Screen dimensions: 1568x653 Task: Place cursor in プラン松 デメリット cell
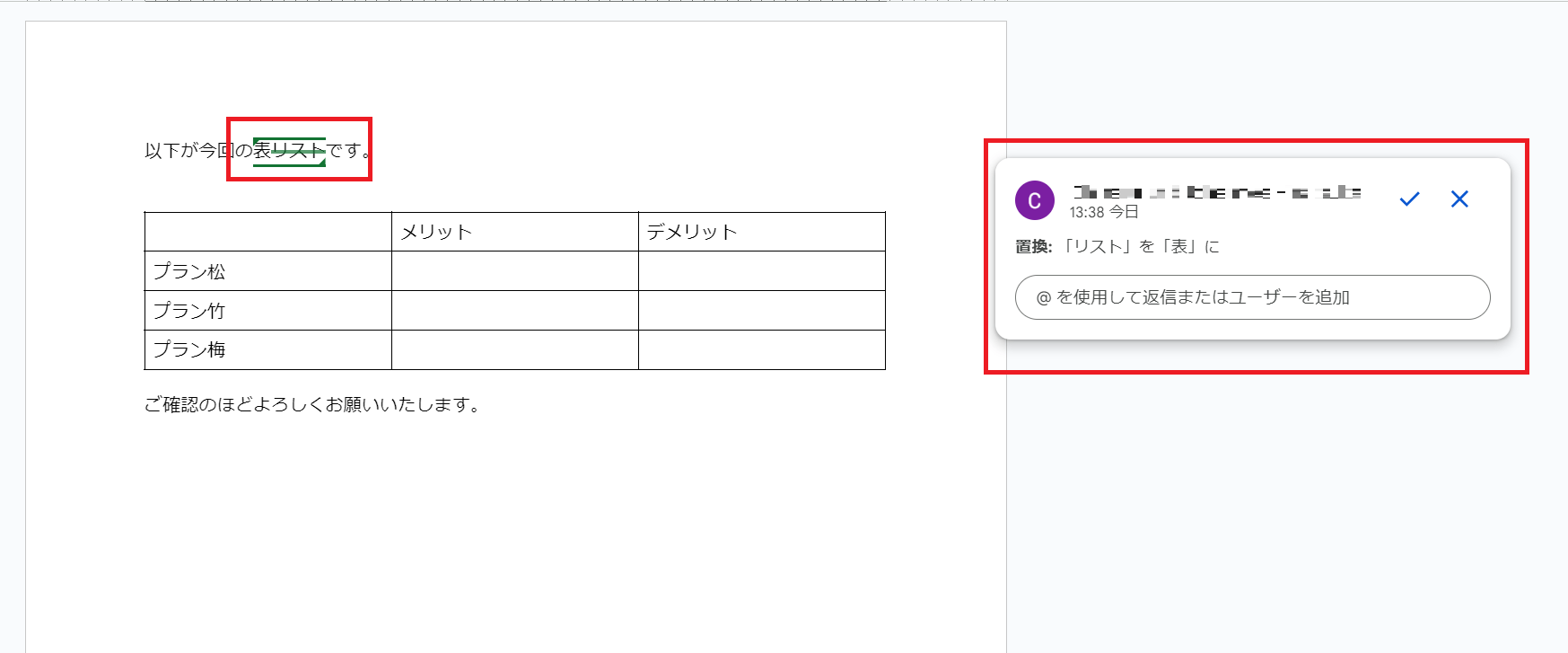(x=761, y=271)
